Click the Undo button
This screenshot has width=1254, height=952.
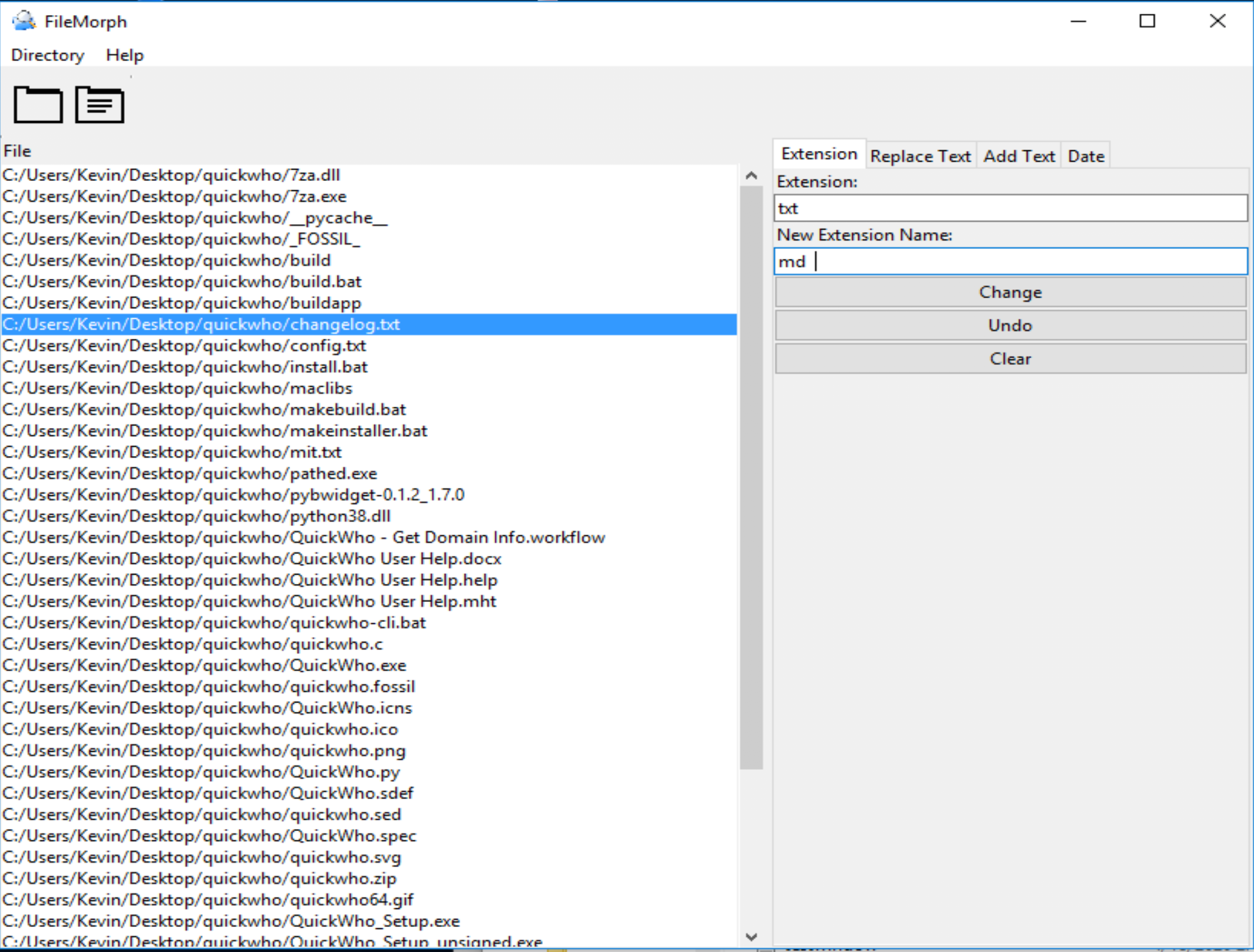1011,325
